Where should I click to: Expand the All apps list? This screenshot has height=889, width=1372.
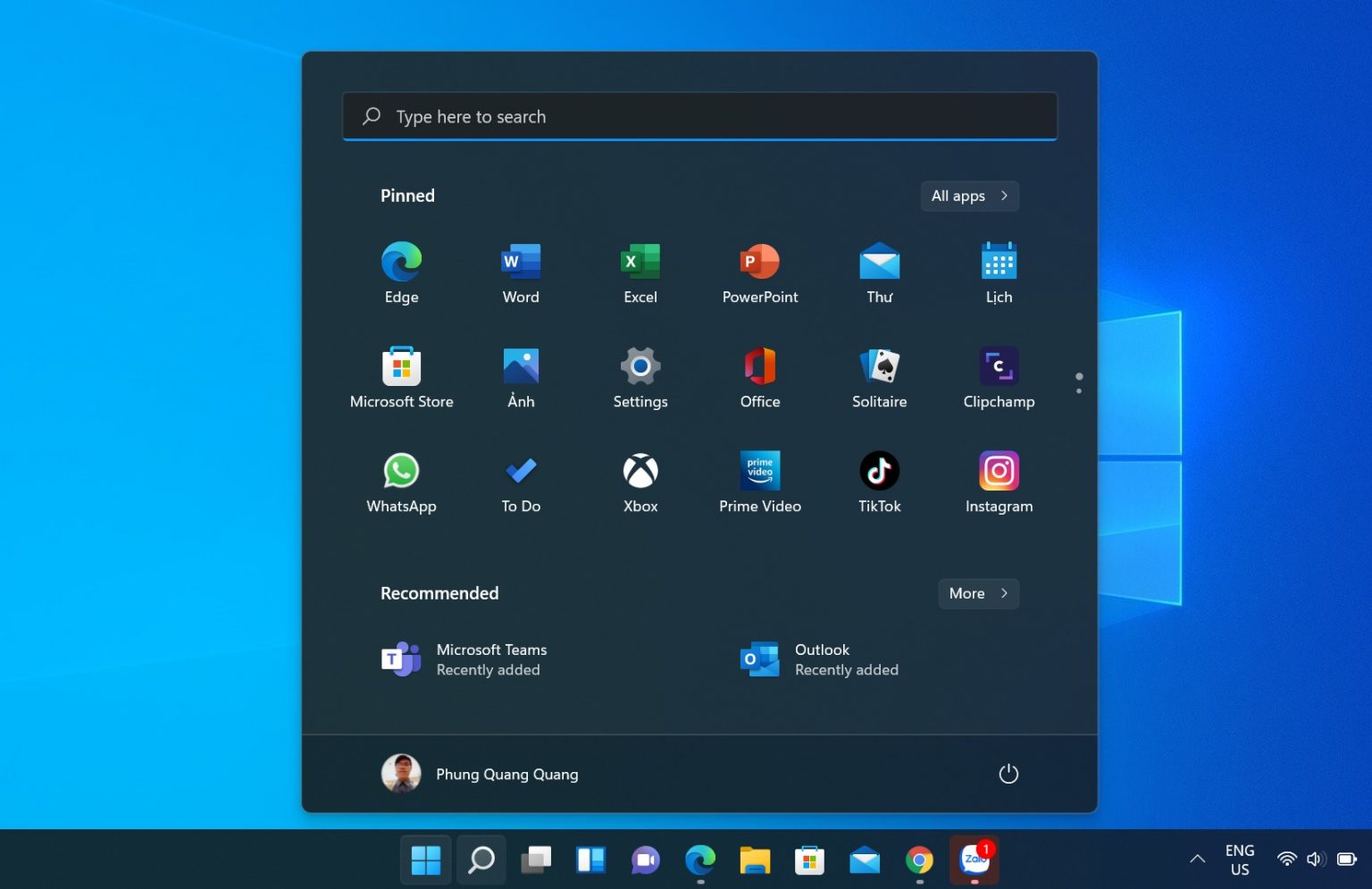coord(969,196)
